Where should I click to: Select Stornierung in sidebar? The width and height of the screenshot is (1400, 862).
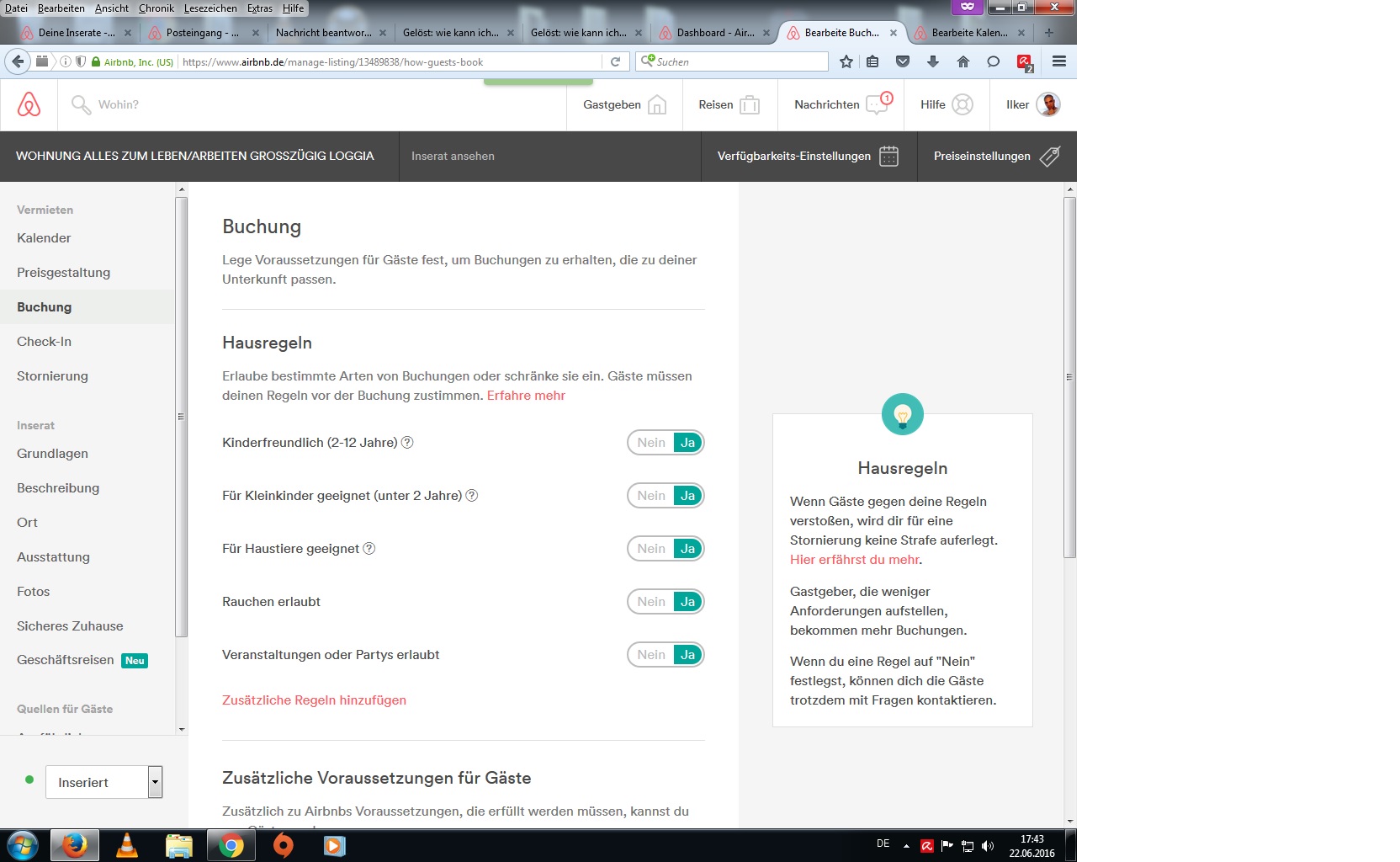click(x=52, y=376)
